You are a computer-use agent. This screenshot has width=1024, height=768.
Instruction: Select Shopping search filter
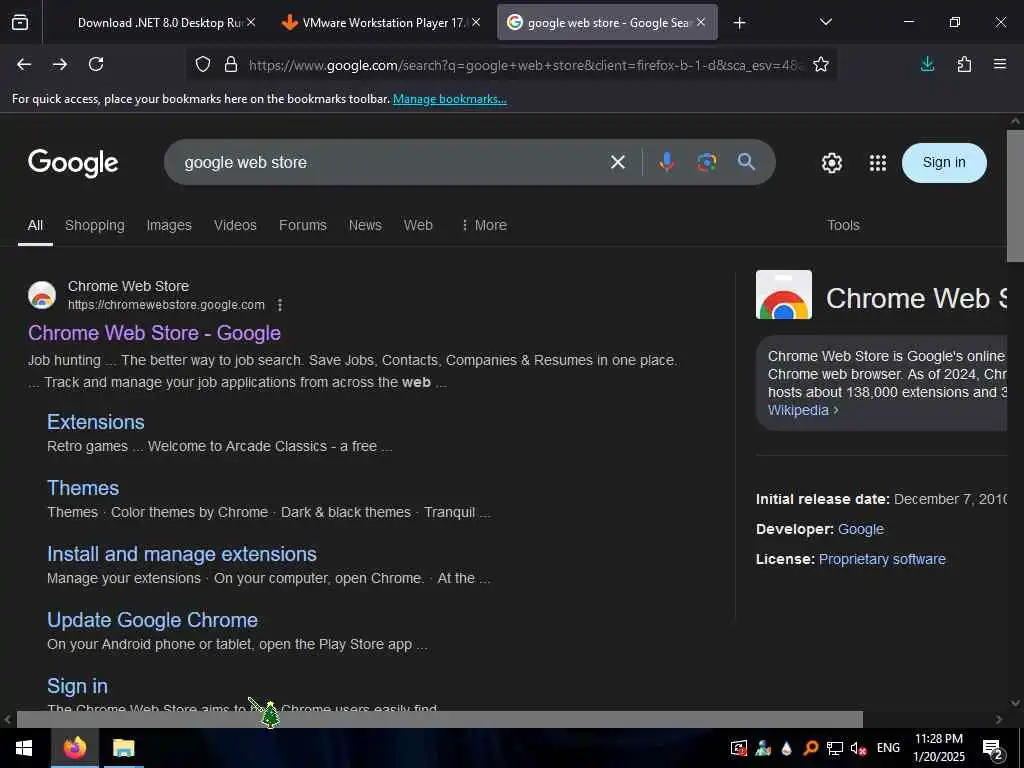tap(95, 225)
